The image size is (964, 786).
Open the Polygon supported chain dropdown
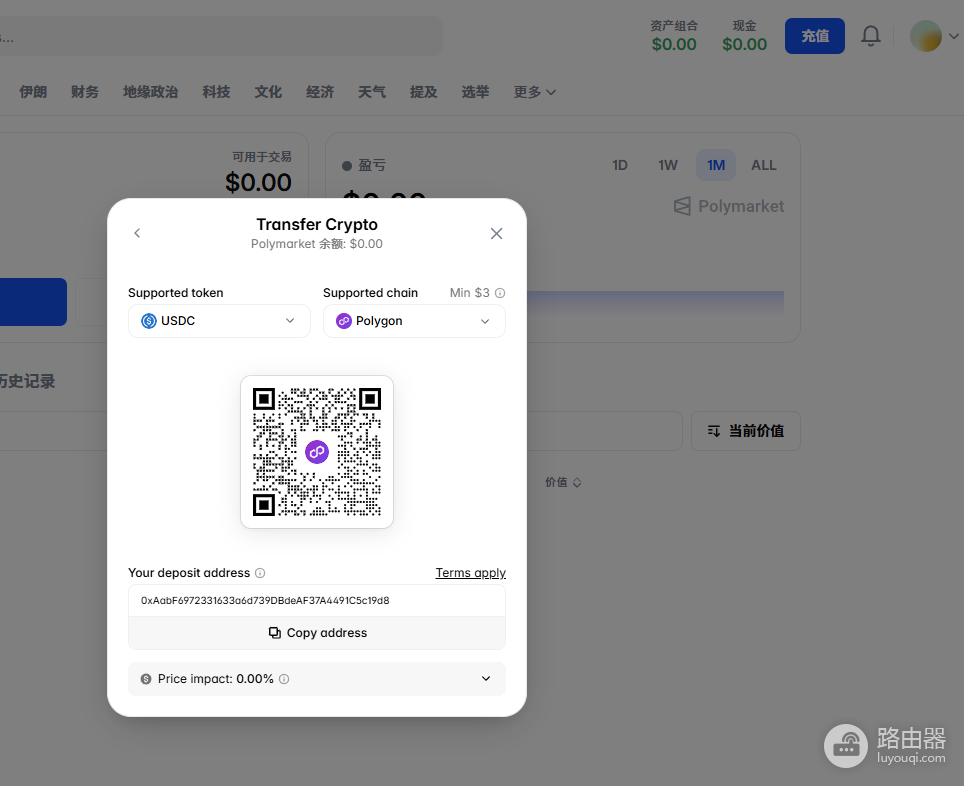[x=414, y=321]
